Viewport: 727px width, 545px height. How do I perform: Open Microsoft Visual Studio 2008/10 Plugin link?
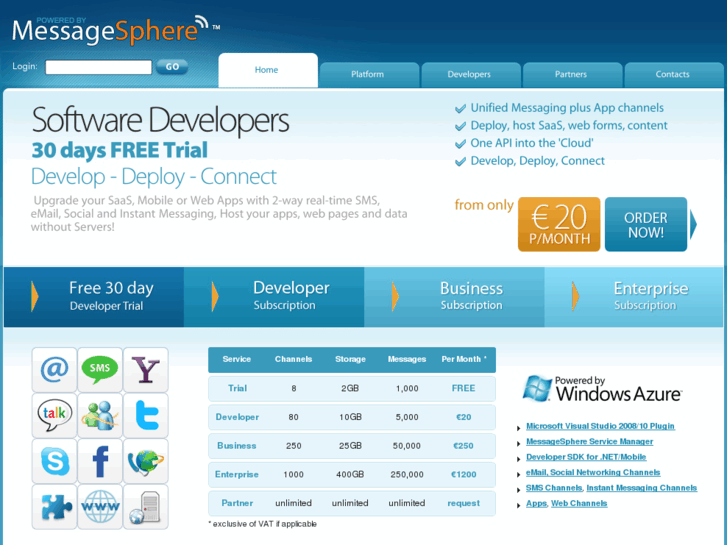[600, 426]
